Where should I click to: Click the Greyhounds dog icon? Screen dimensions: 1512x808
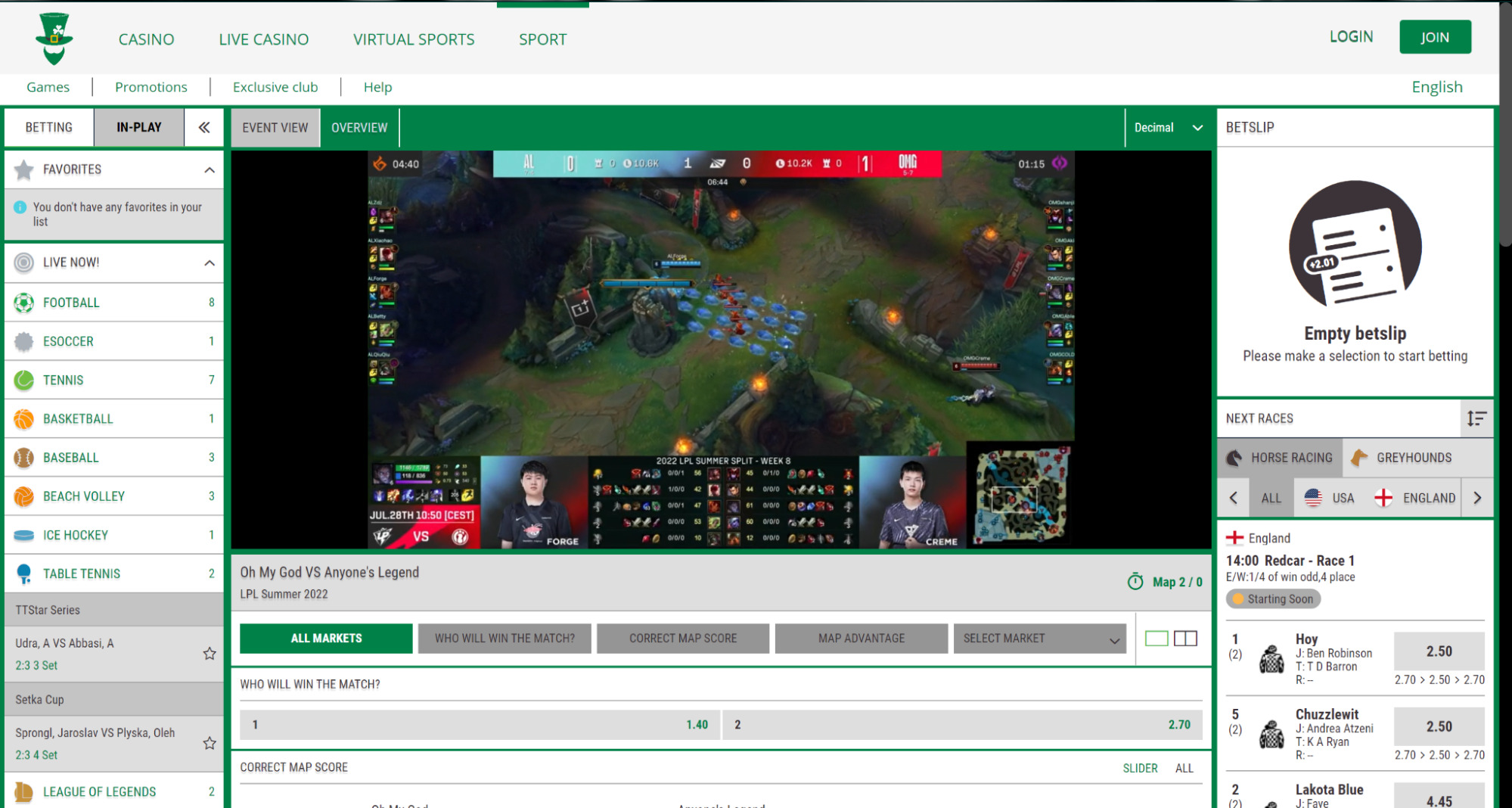[x=1359, y=458]
